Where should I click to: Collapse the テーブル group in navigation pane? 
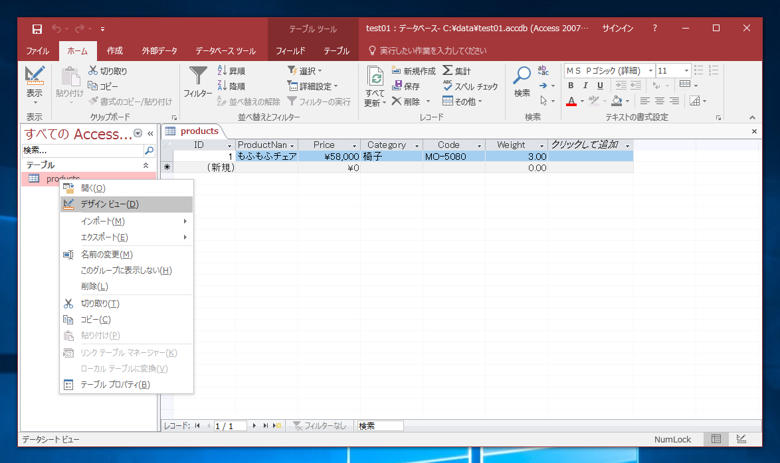tap(146, 165)
